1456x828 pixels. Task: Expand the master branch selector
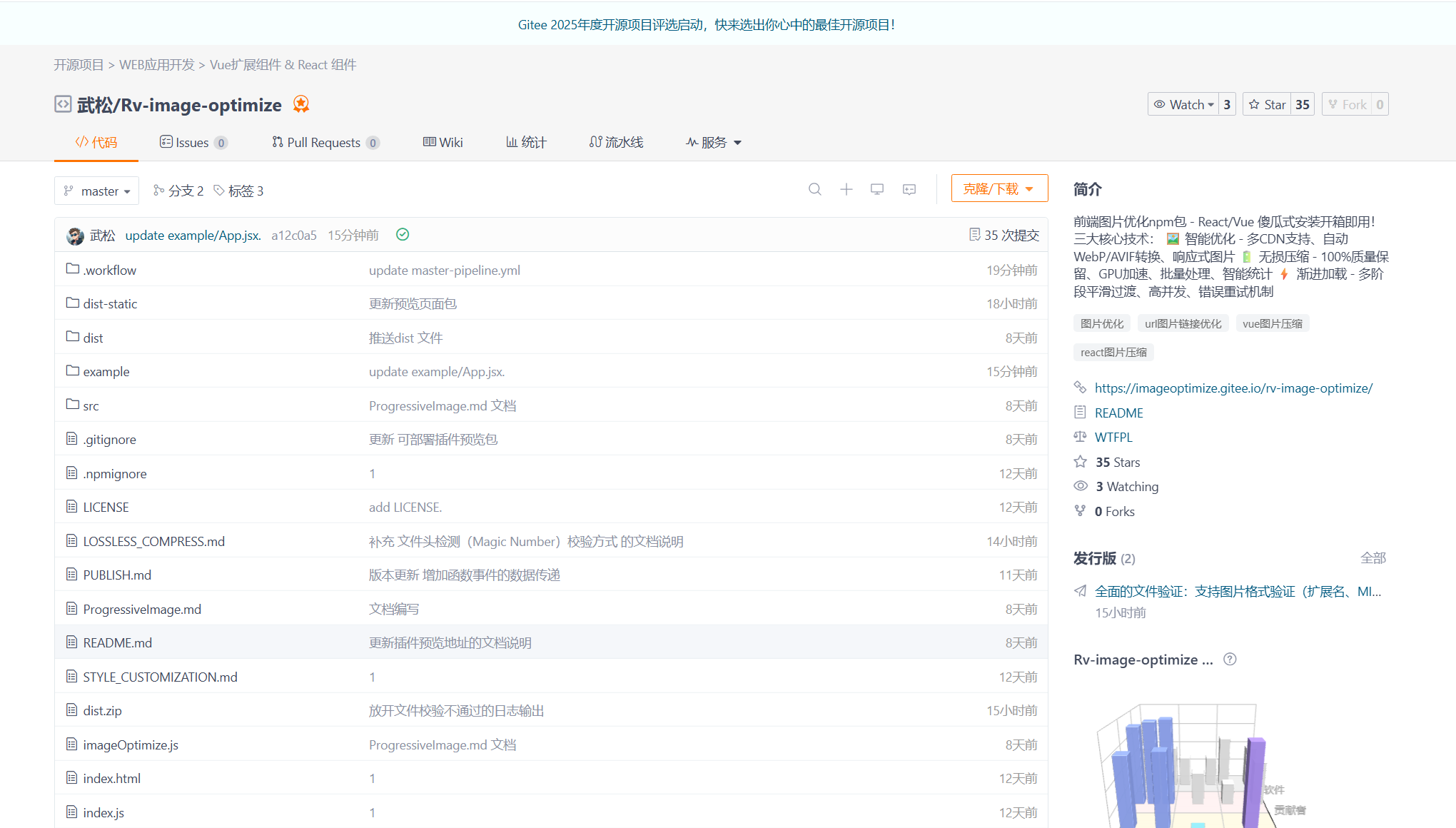(x=96, y=191)
